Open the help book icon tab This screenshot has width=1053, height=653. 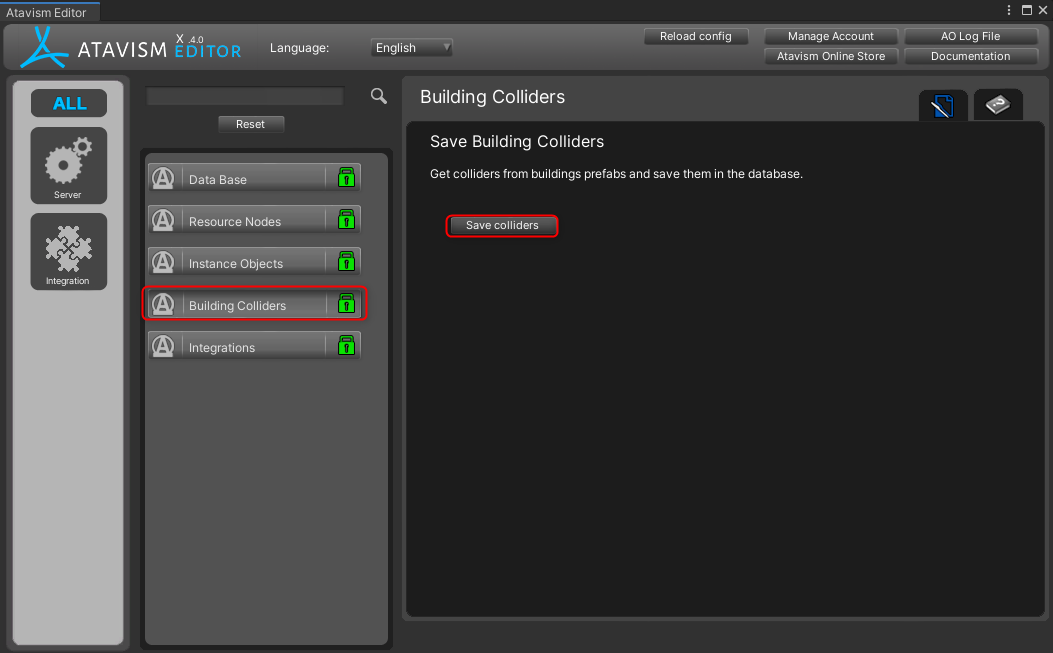(997, 105)
